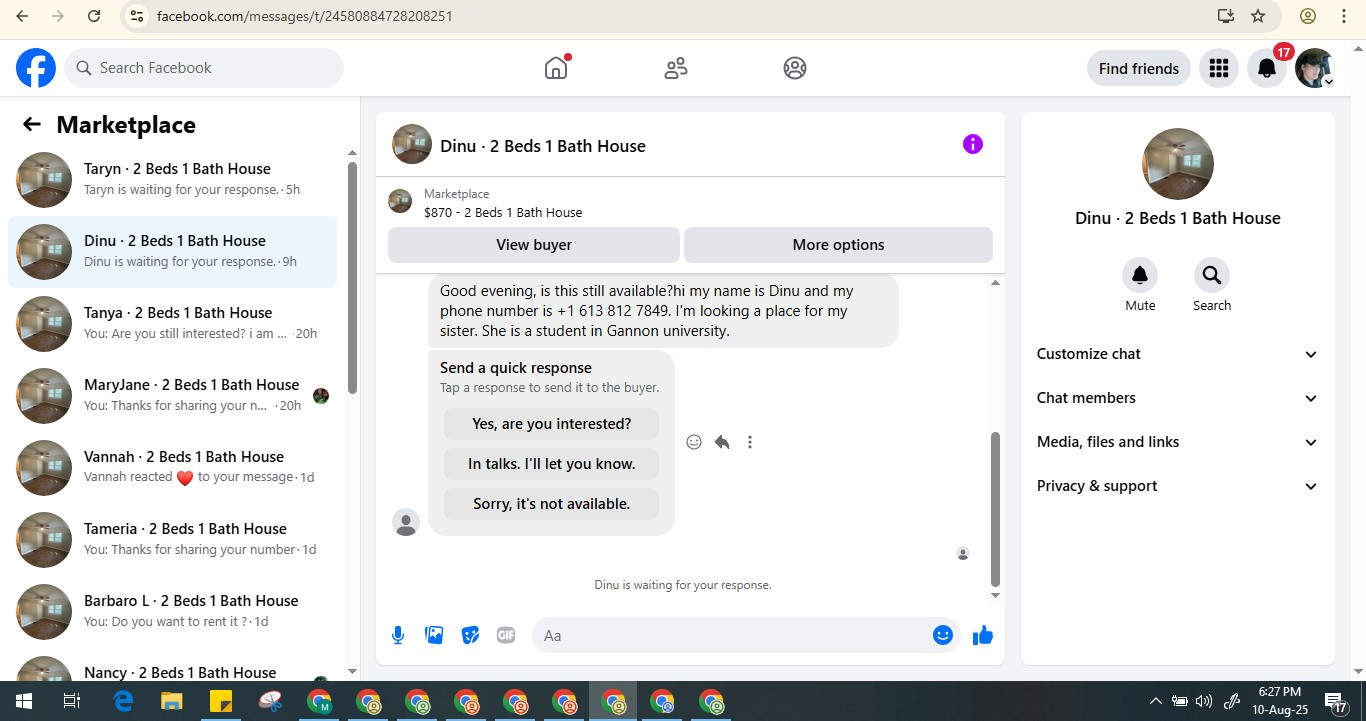Screen dimensions: 1366x721
Task: Open the Windows notification center
Action: point(1336,702)
